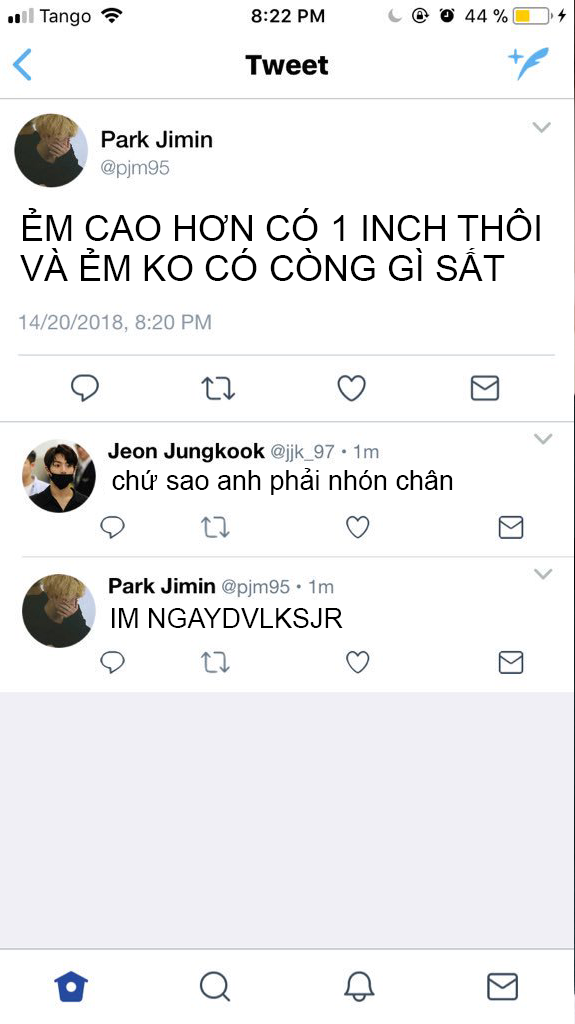Image resolution: width=575 pixels, height=1024 pixels.
Task: Like the 'IM NGAYDVLKSJR' reply
Action: (357, 662)
